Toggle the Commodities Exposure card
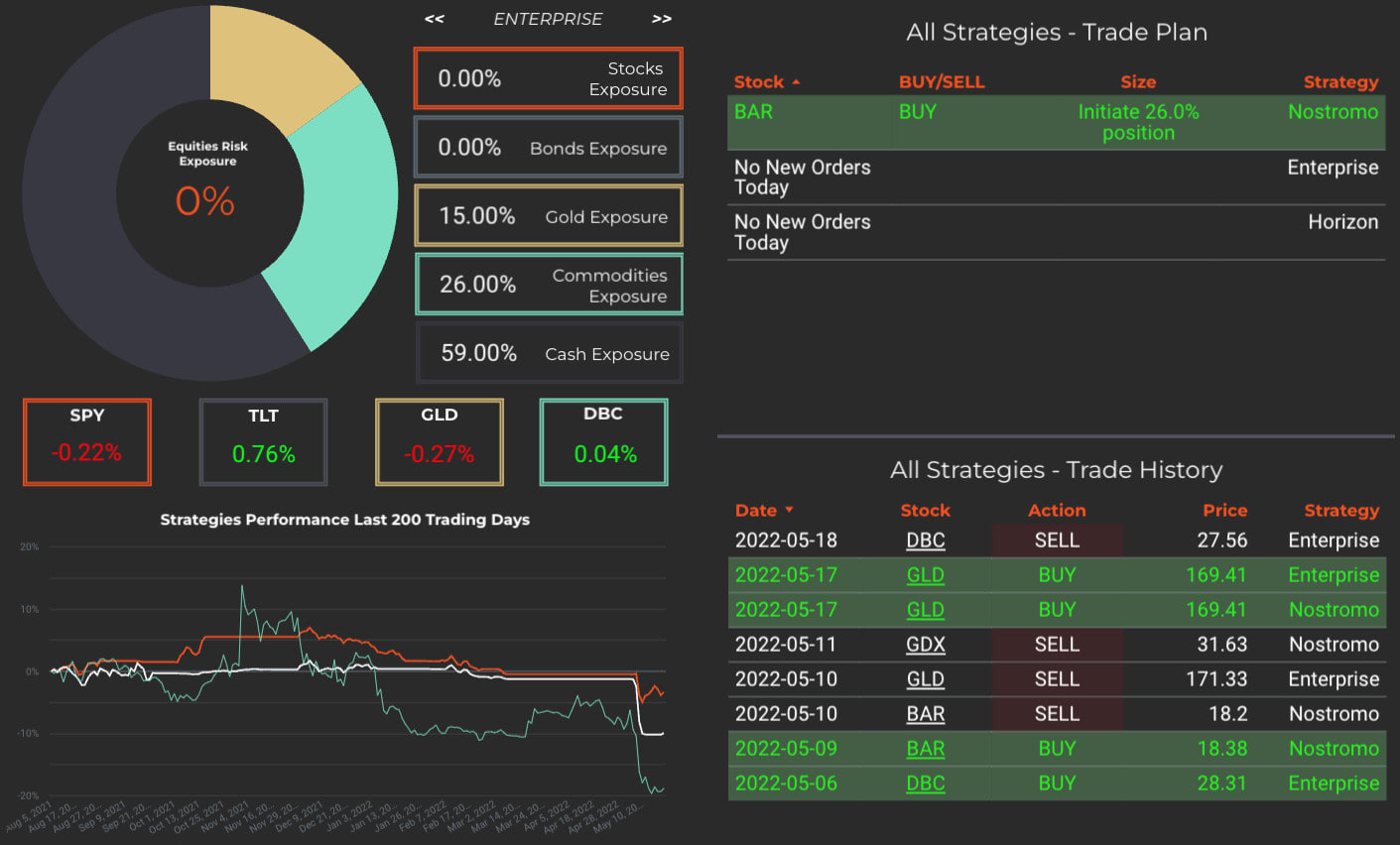This screenshot has height=845, width=1400. (x=548, y=284)
